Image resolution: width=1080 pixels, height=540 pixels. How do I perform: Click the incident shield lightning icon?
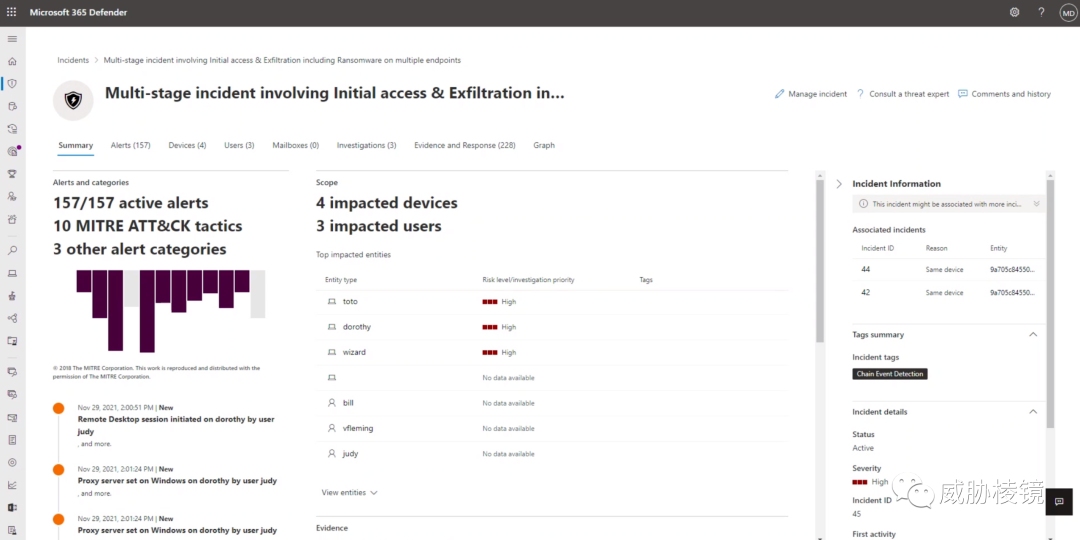[73, 101]
